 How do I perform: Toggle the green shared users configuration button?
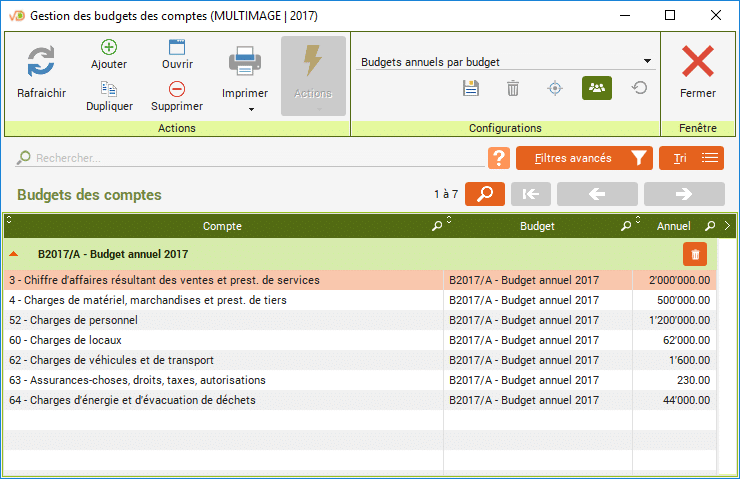coord(597,89)
